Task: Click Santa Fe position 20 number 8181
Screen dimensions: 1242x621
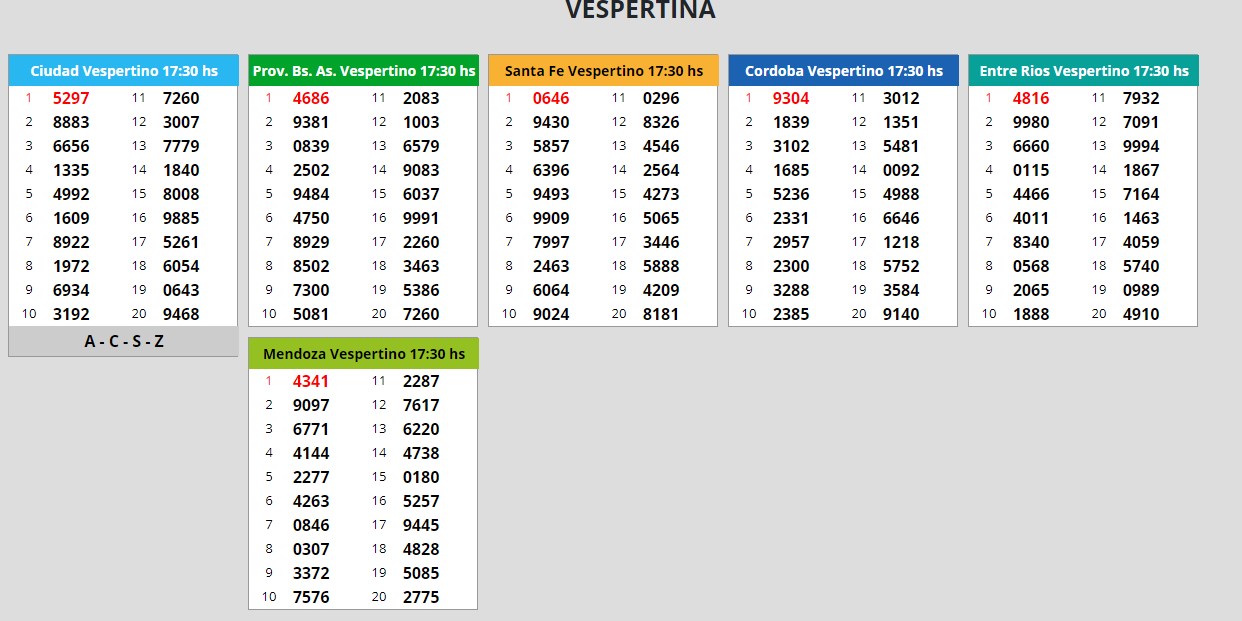Action: coord(661,314)
